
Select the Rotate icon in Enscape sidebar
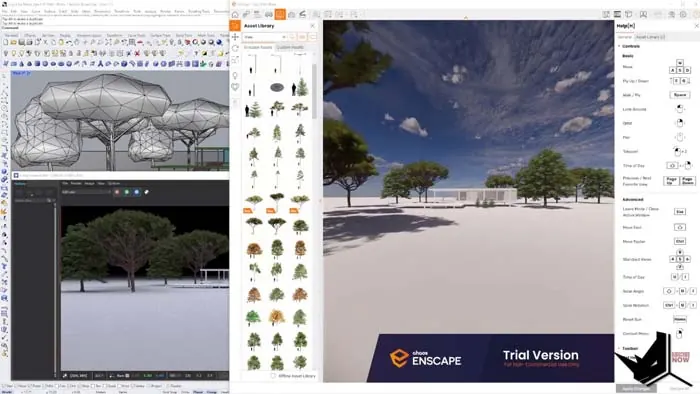[x=235, y=48]
